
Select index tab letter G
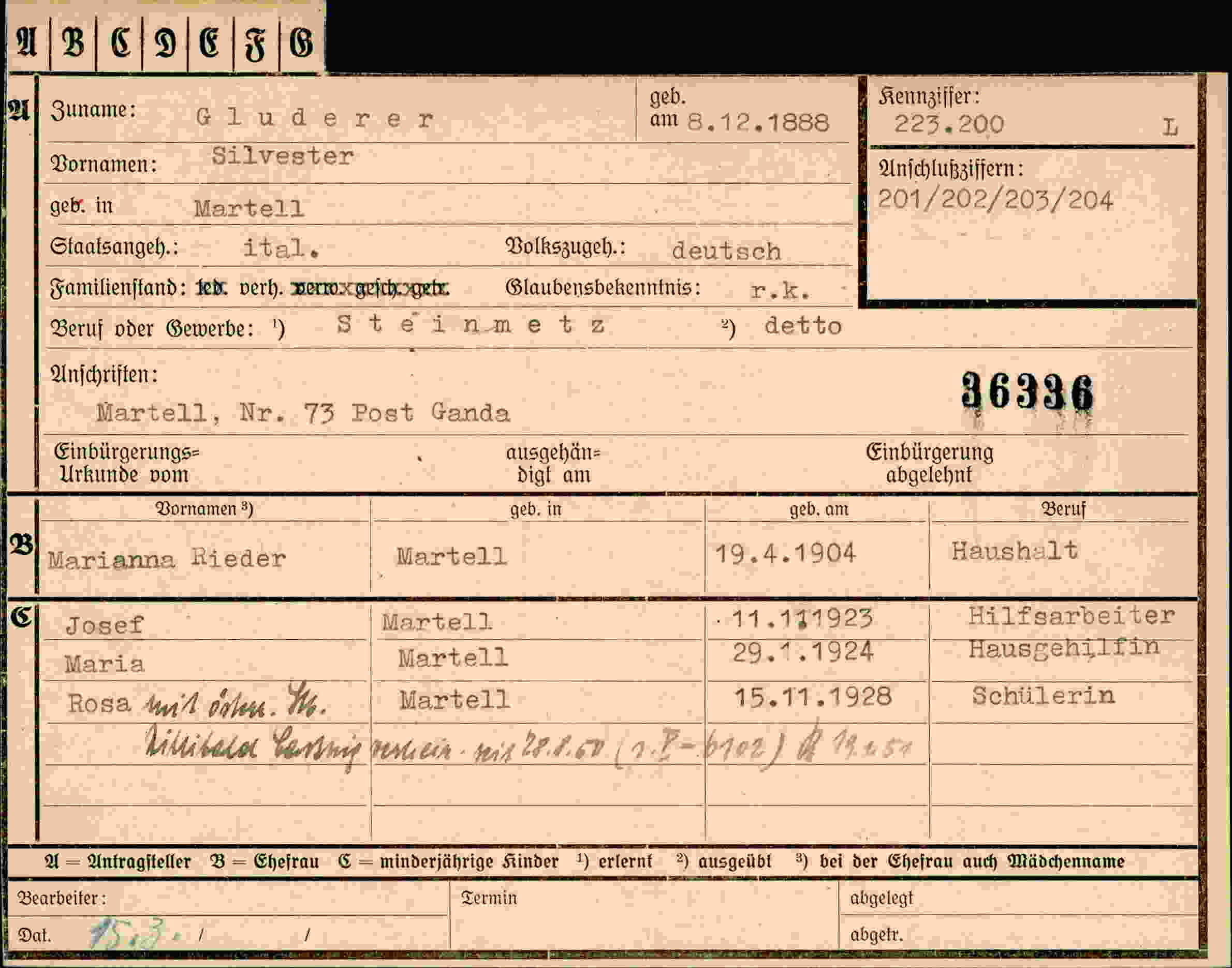(301, 42)
